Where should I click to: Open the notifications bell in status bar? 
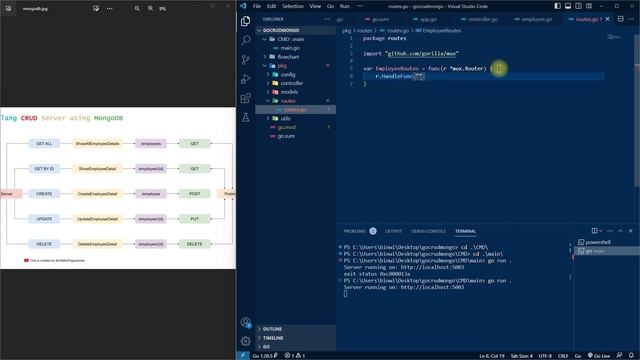[x=631, y=356]
